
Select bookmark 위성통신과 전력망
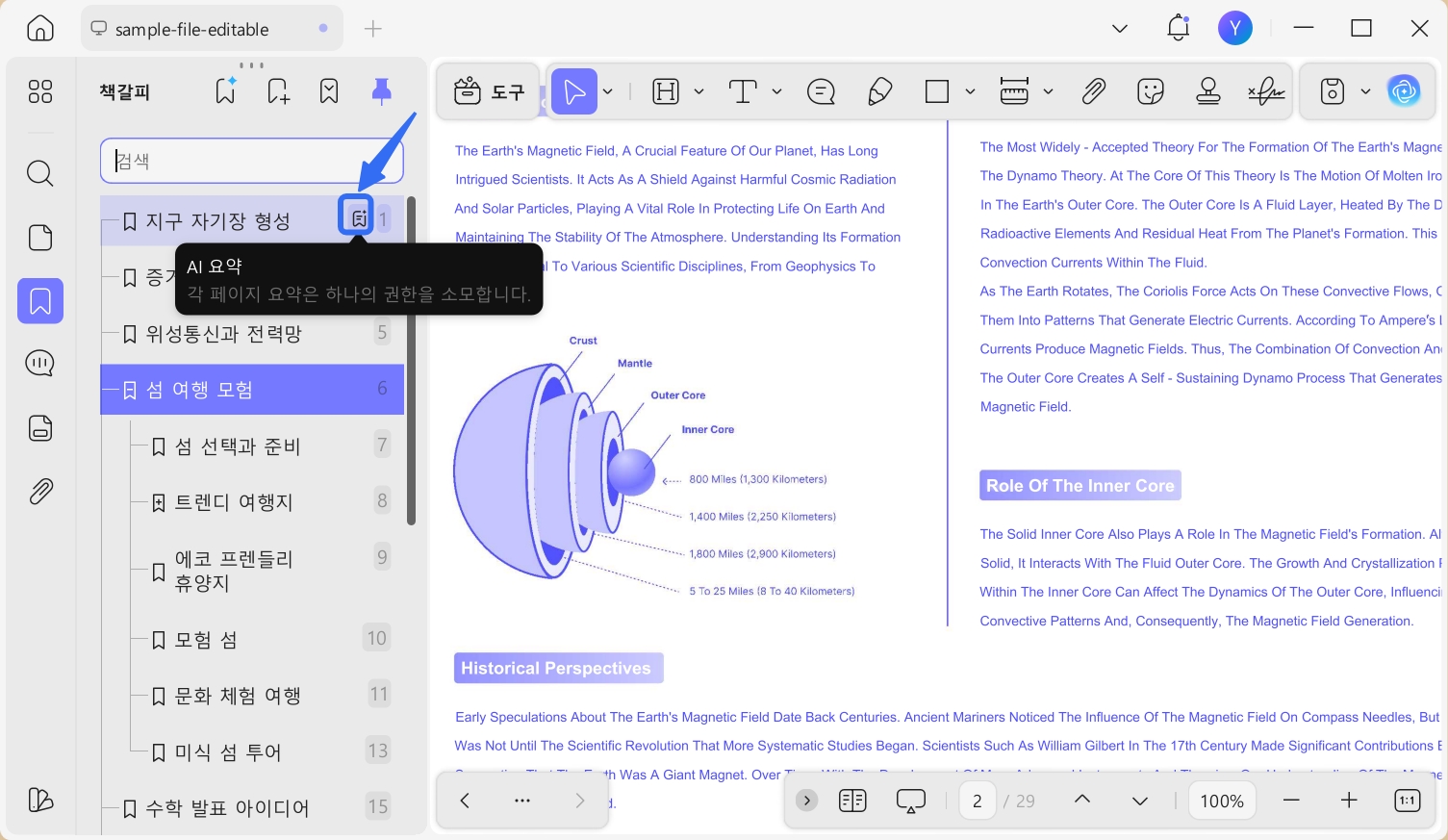click(252, 334)
